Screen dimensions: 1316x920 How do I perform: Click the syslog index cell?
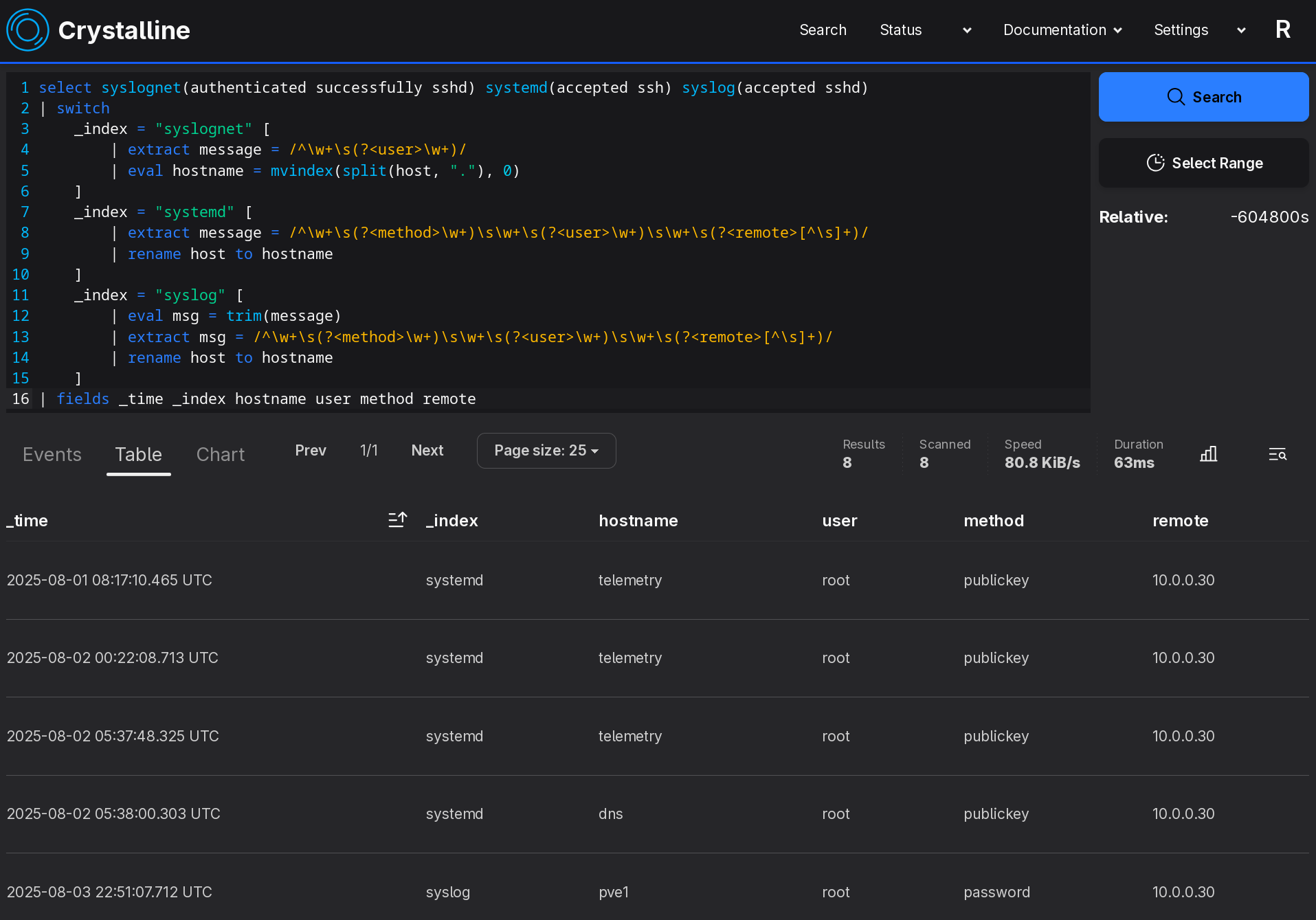click(448, 892)
